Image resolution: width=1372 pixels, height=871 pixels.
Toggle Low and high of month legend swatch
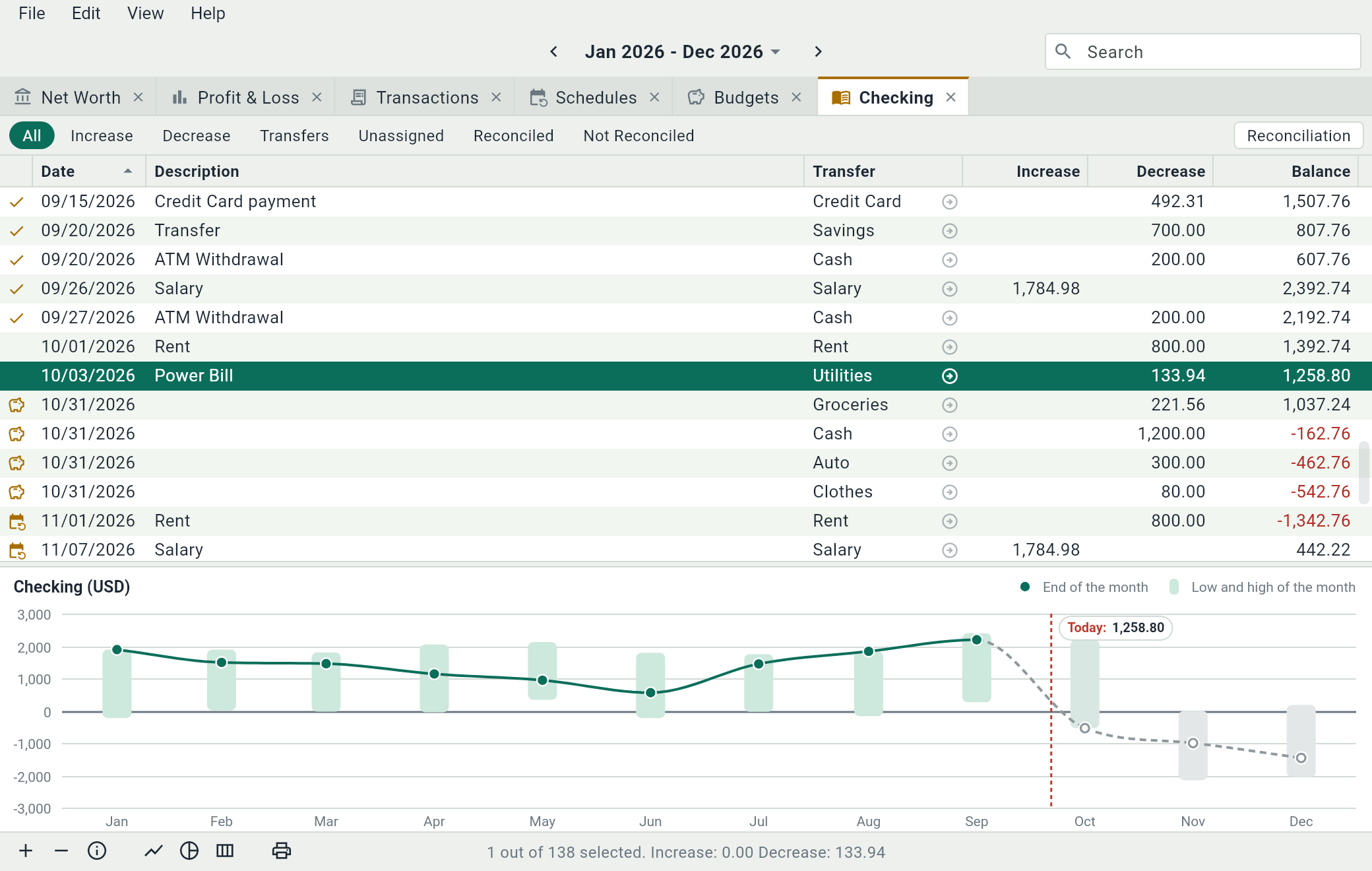point(1174,587)
